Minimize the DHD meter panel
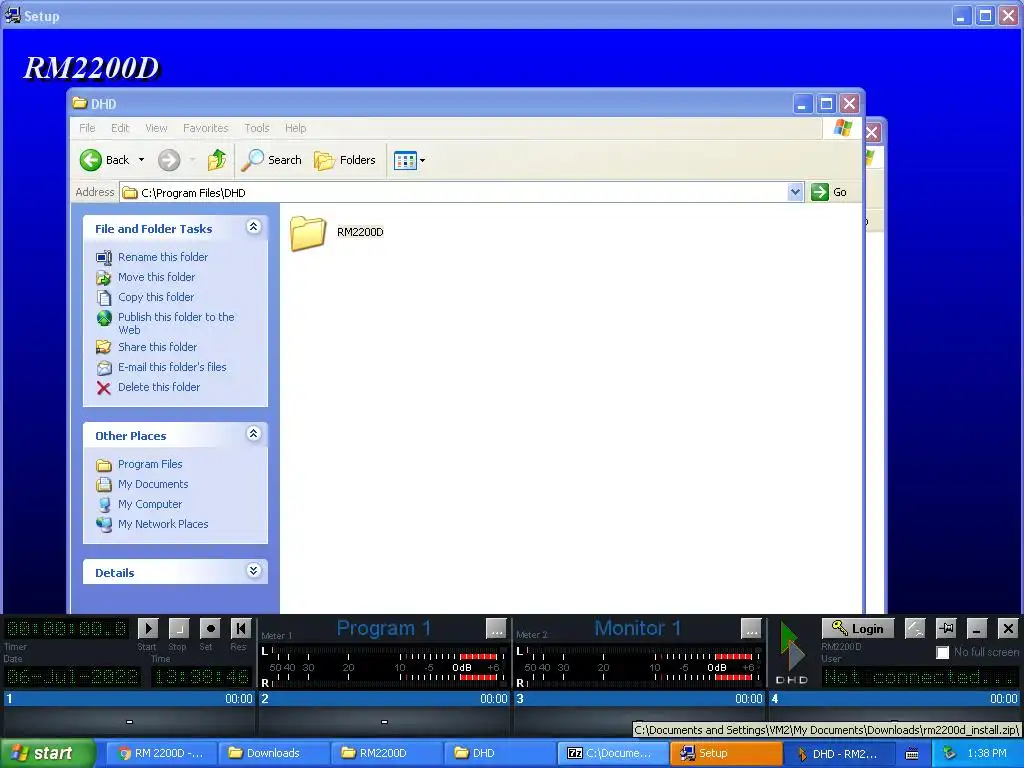This screenshot has width=1024, height=768. pos(976,628)
